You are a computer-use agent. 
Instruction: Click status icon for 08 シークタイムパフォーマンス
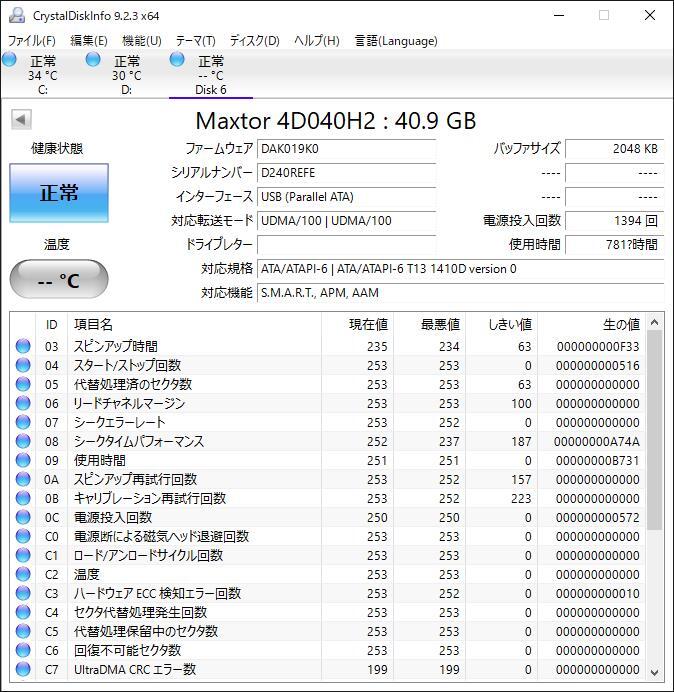point(23,441)
